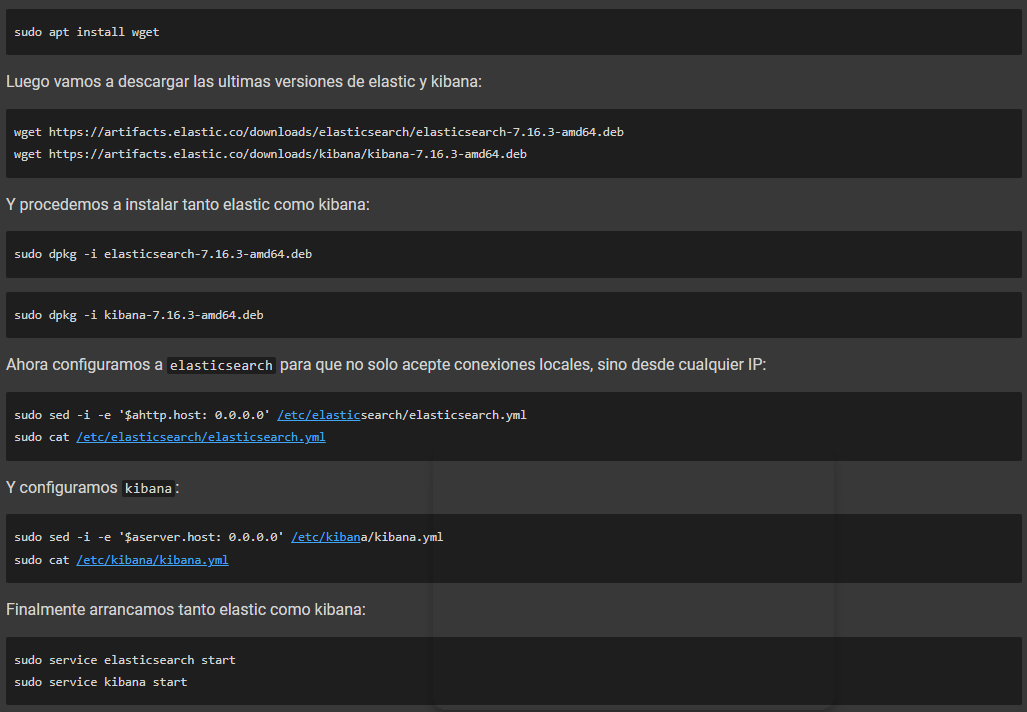
Task: Open the /etc/elasticsearch/elasticsearch.yml link
Action: pyautogui.click(x=201, y=436)
